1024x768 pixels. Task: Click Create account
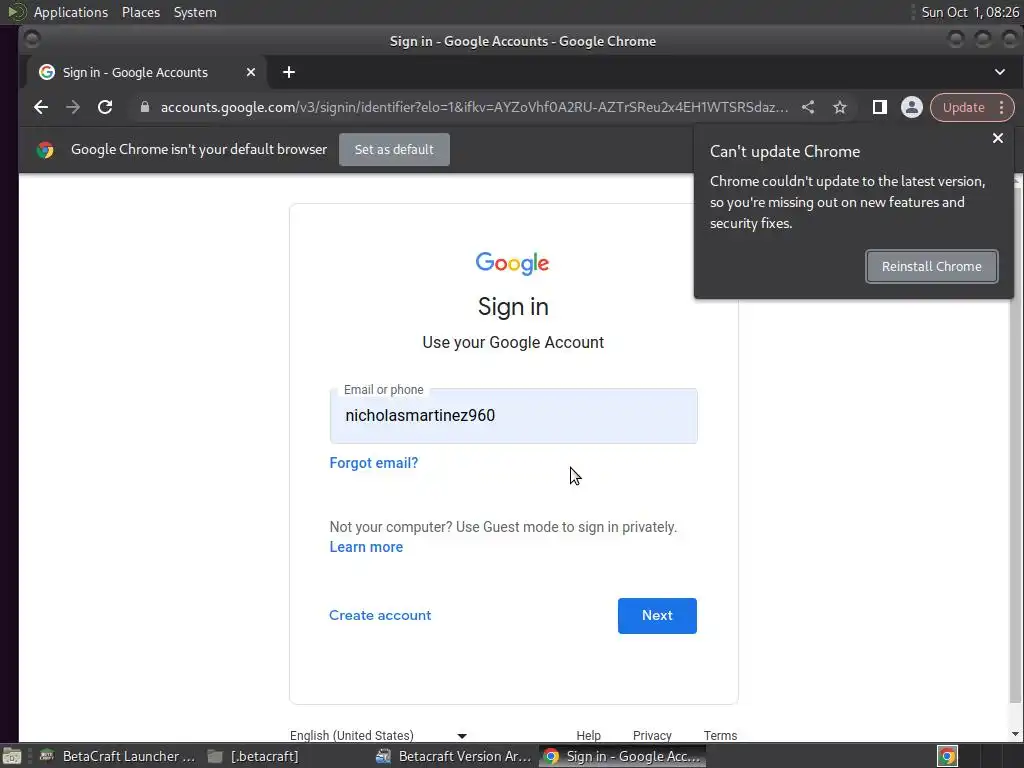(380, 615)
